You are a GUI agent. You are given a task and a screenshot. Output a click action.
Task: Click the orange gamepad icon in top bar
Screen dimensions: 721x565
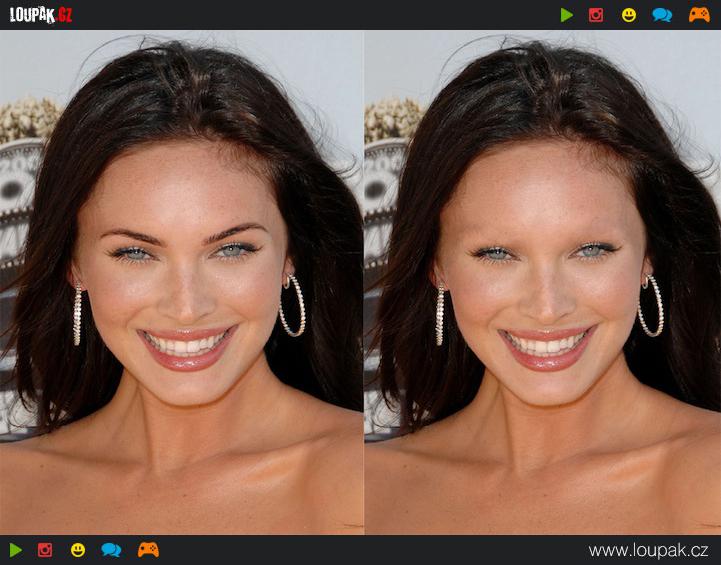(699, 15)
